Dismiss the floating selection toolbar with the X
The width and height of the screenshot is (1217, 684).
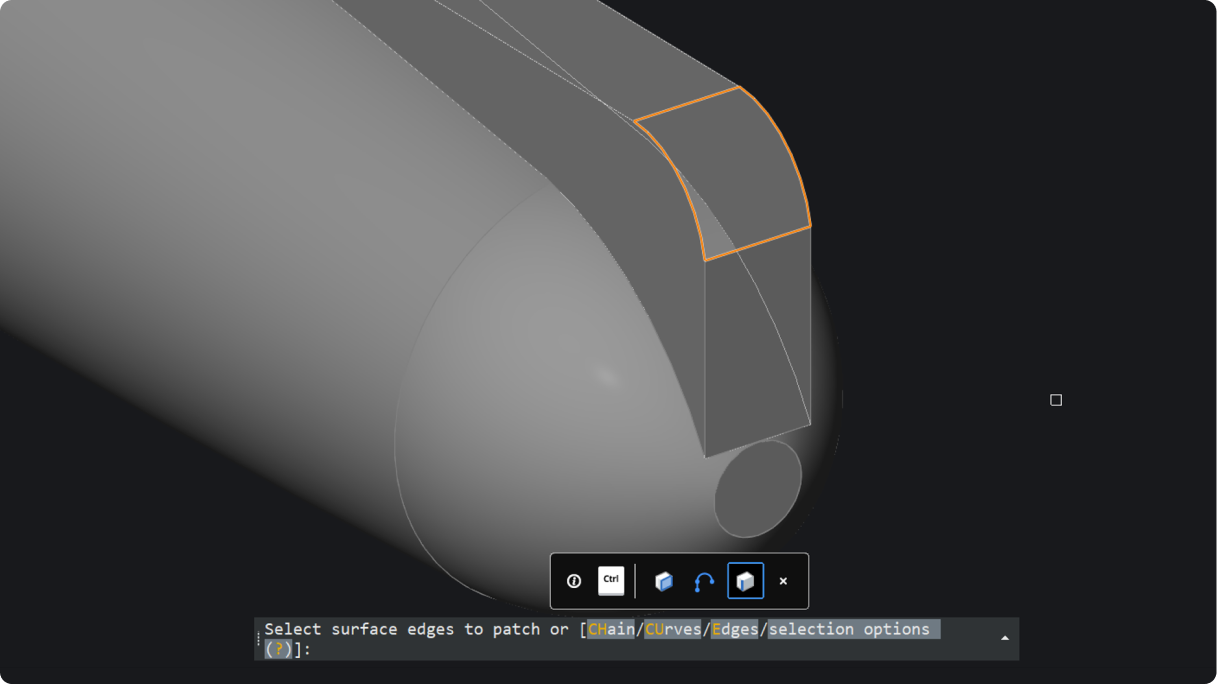tap(783, 581)
